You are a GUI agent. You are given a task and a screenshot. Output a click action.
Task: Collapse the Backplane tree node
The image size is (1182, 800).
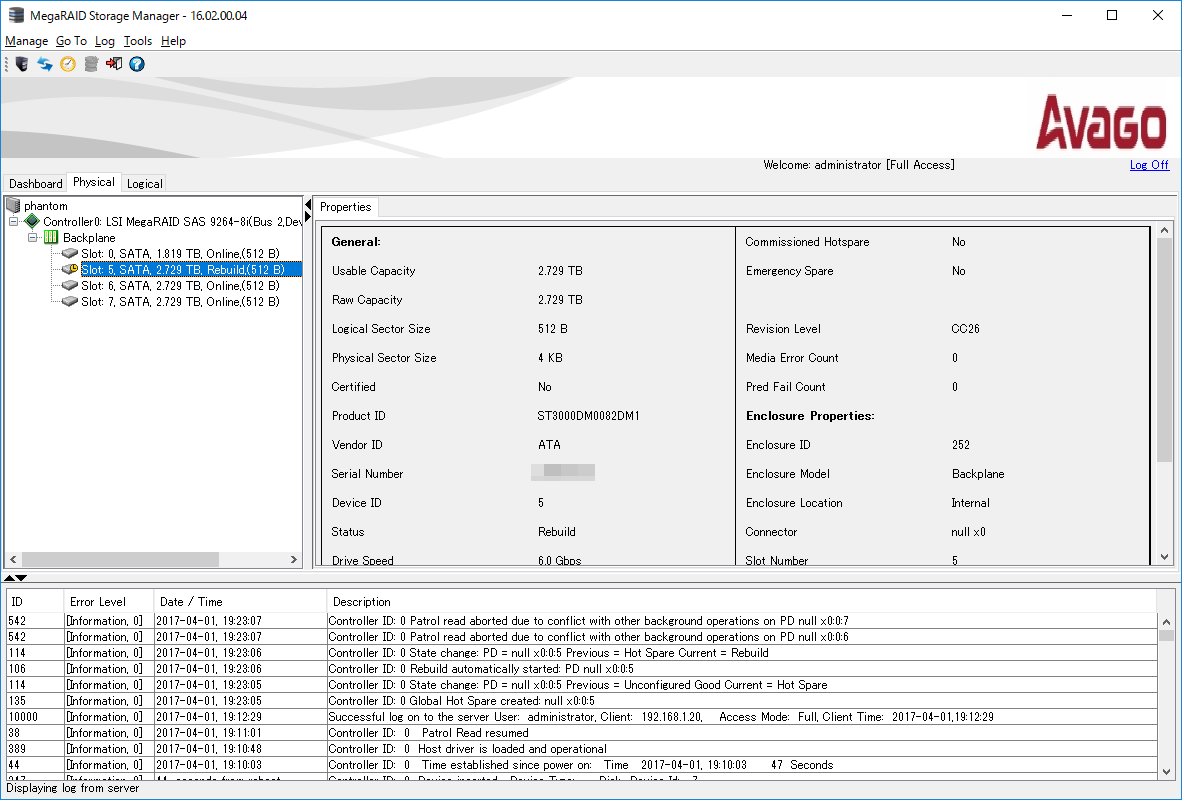click(32, 238)
